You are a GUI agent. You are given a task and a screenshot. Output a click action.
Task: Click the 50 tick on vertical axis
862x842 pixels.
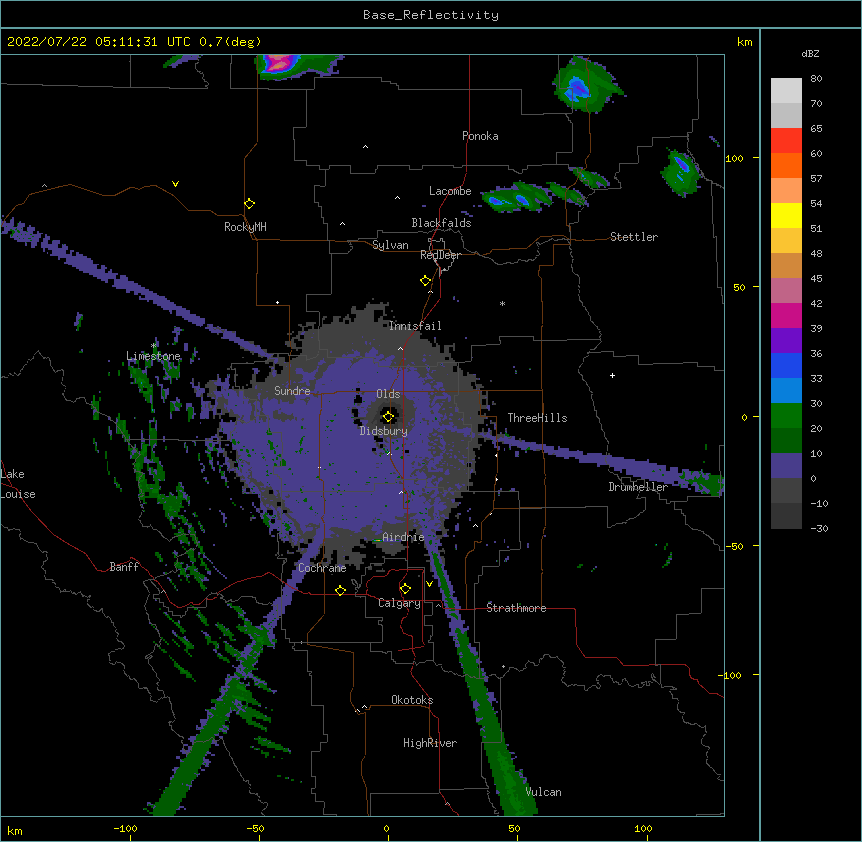pos(739,287)
